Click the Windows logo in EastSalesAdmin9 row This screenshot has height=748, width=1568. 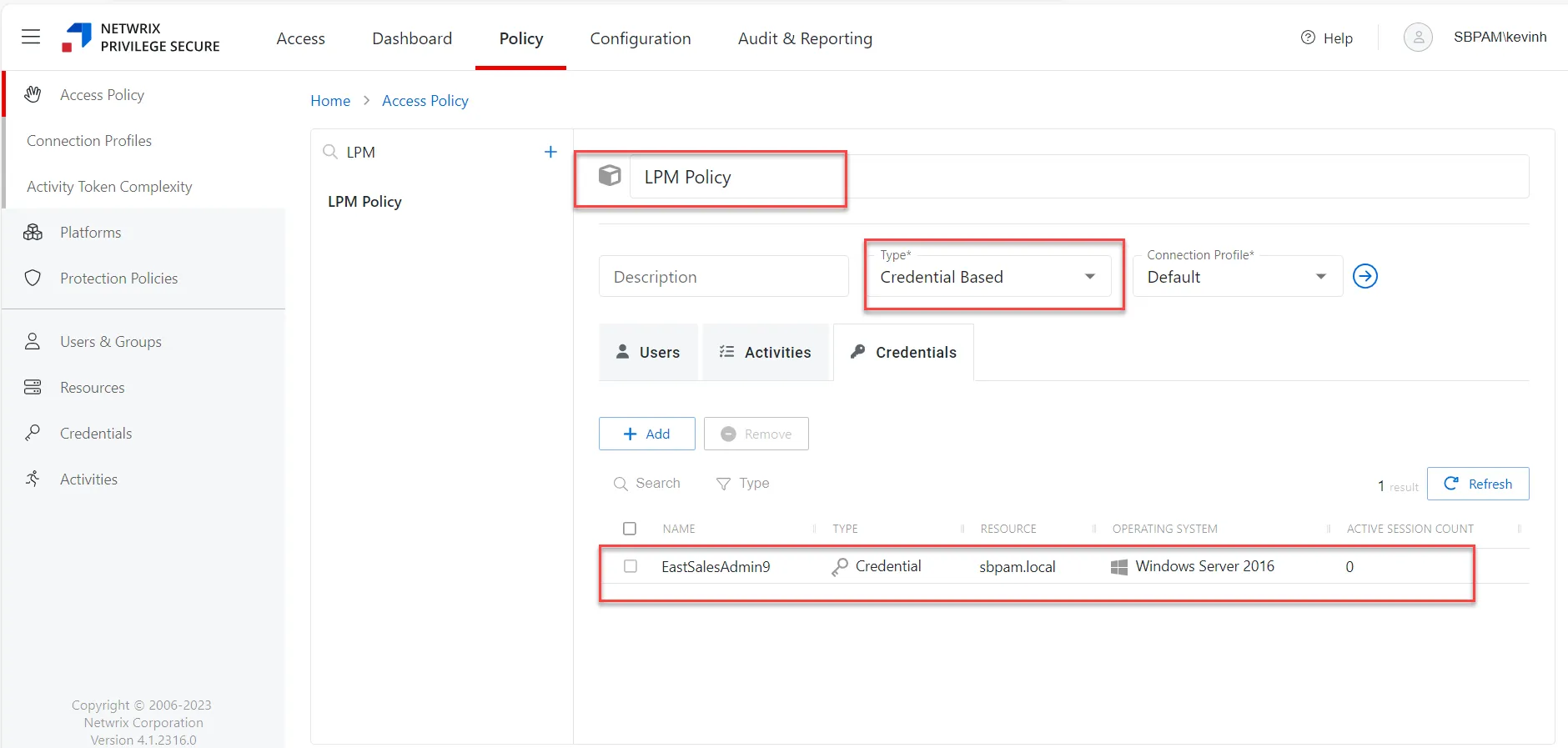(x=1119, y=567)
